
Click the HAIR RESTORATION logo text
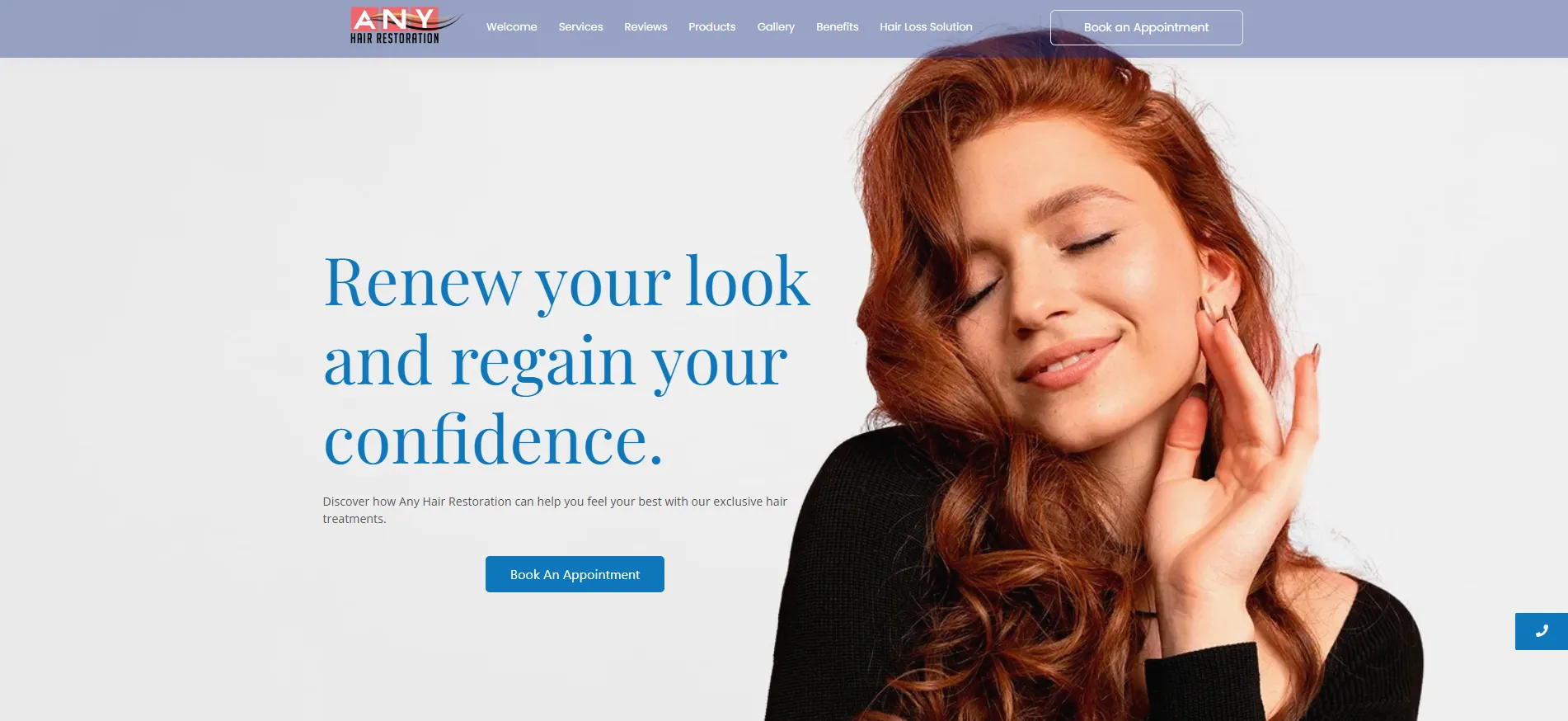[395, 38]
